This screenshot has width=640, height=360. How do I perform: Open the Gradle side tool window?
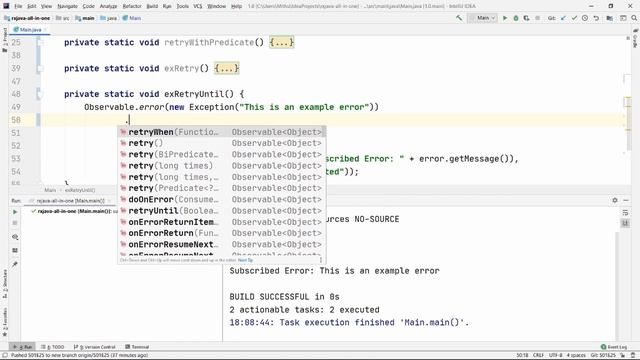click(635, 39)
